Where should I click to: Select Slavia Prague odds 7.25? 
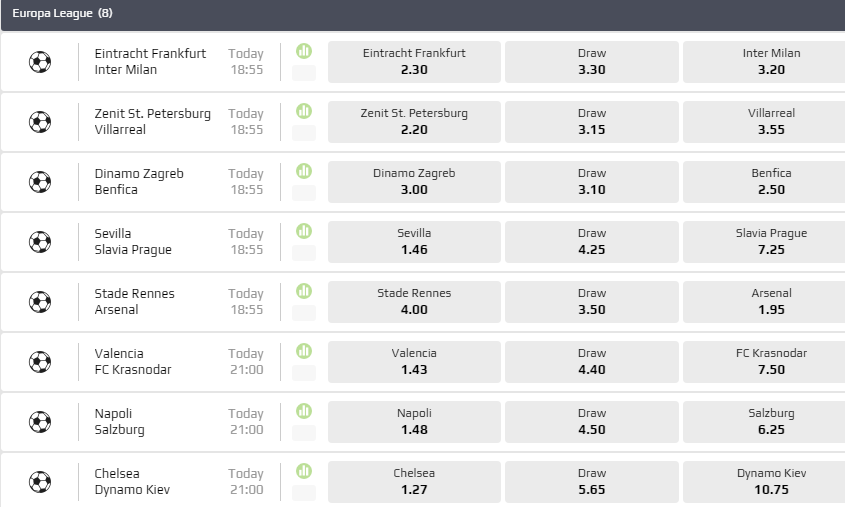pos(770,242)
